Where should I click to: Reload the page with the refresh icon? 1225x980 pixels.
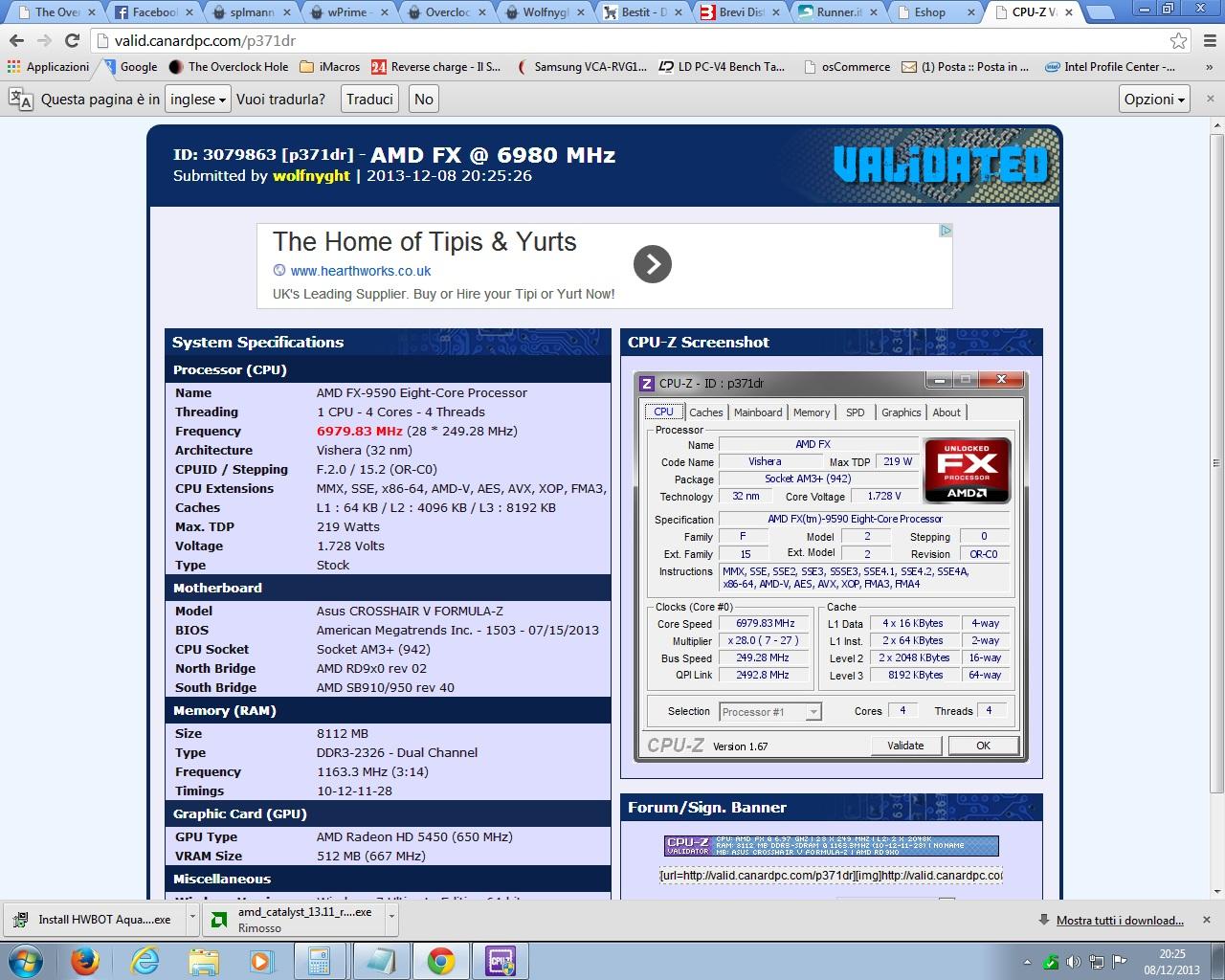[72, 41]
